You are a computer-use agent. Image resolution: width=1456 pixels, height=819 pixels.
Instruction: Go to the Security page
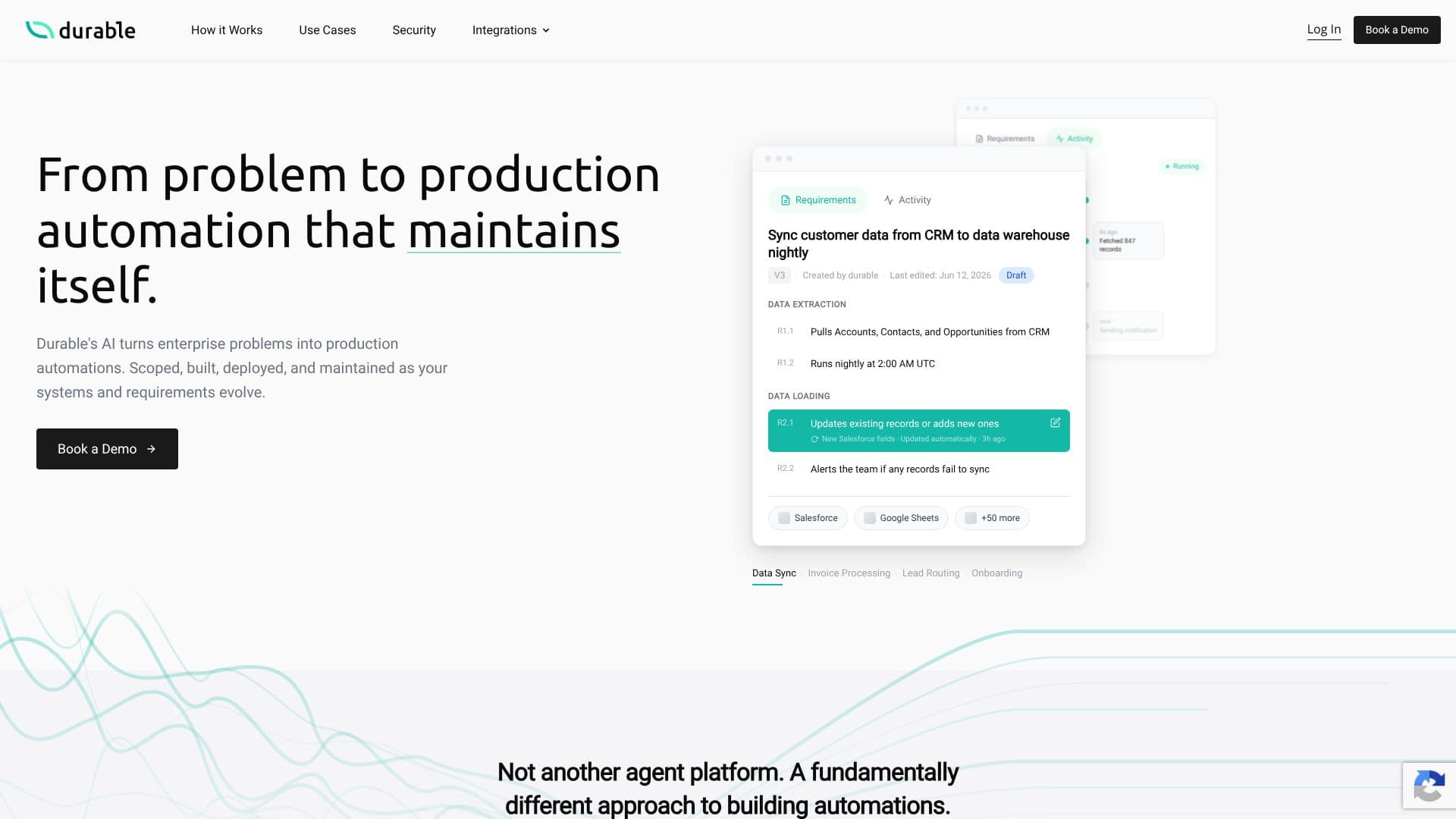pos(414,30)
